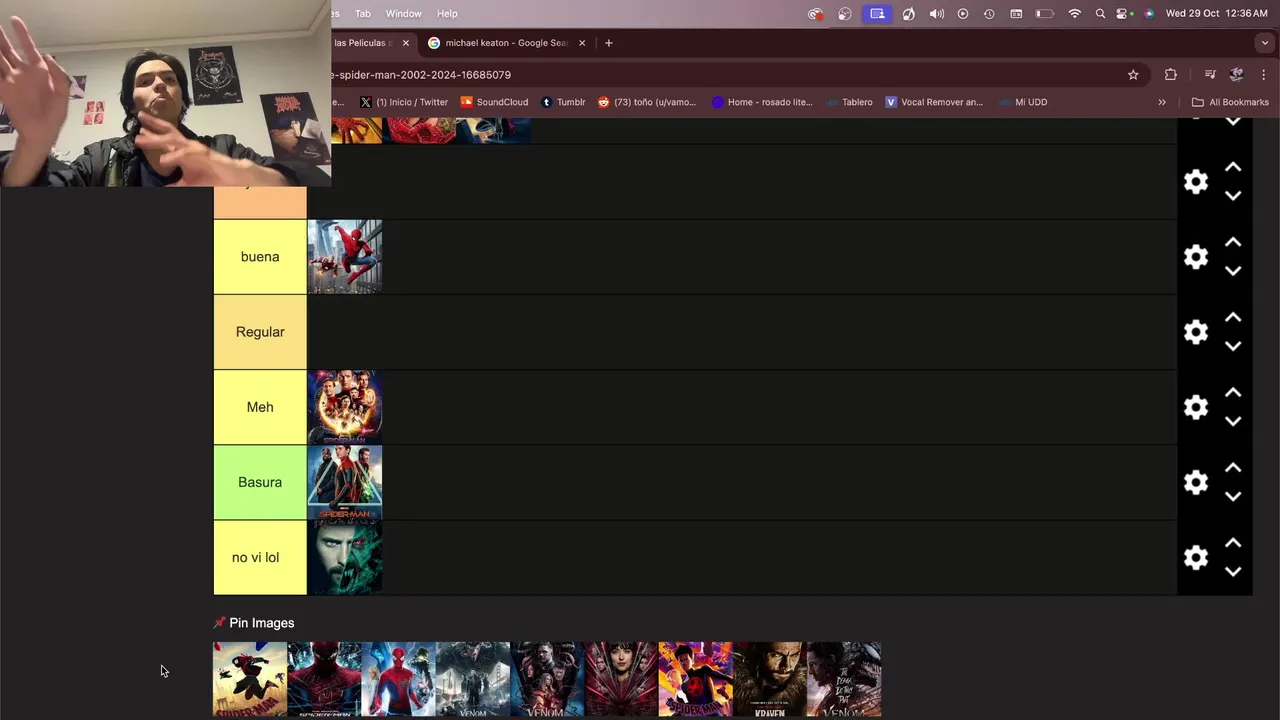Open the tab search dropdown chevron
The height and width of the screenshot is (720, 1280).
[1265, 43]
